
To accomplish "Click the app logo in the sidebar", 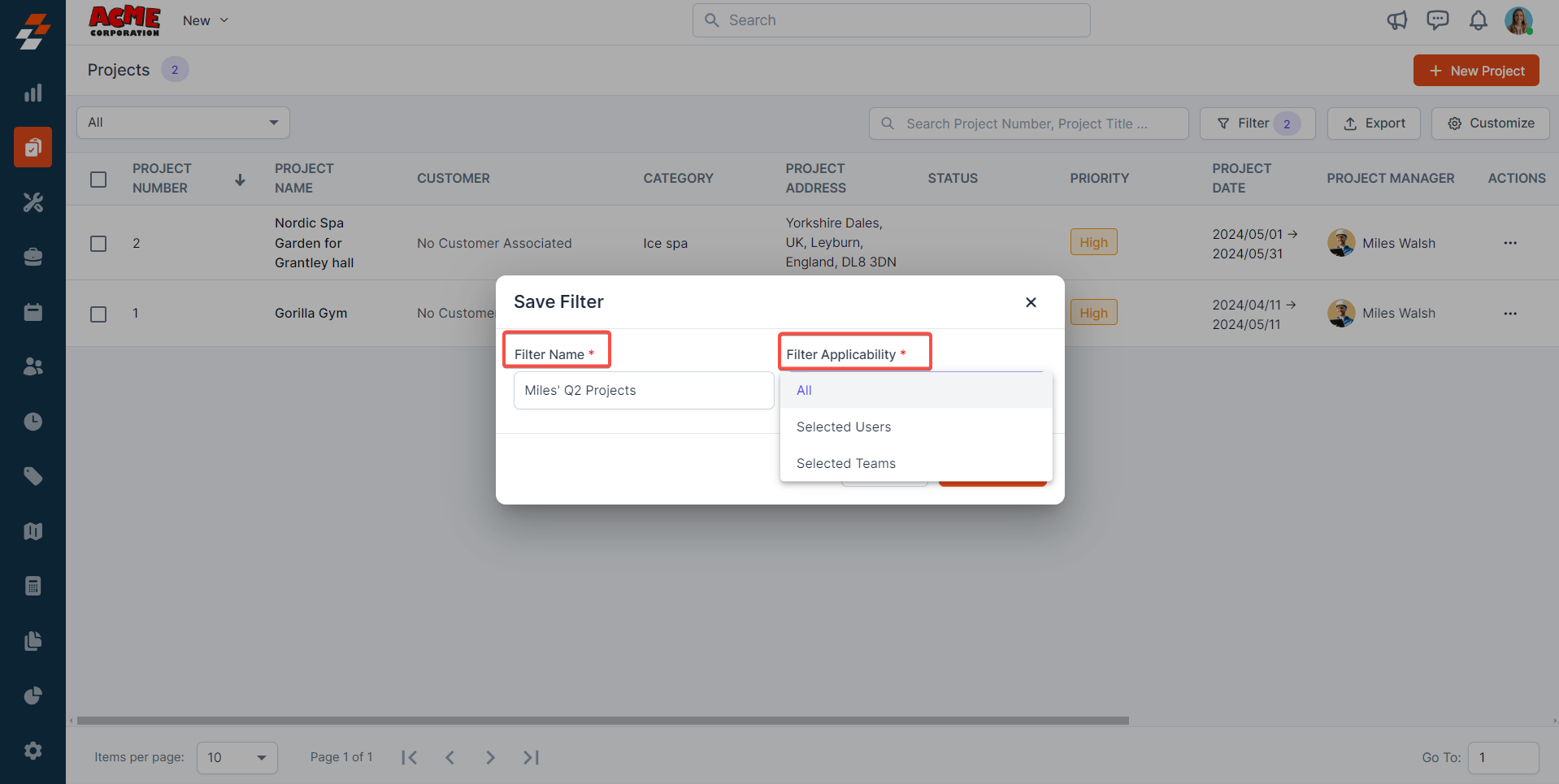I will pos(33,32).
